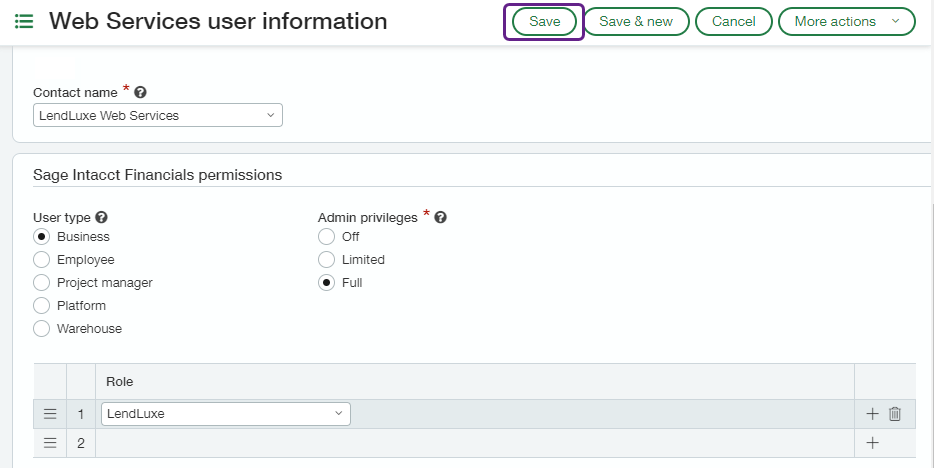Delete the LendLuxe role row
Screen dimensions: 934x468
coord(895,414)
